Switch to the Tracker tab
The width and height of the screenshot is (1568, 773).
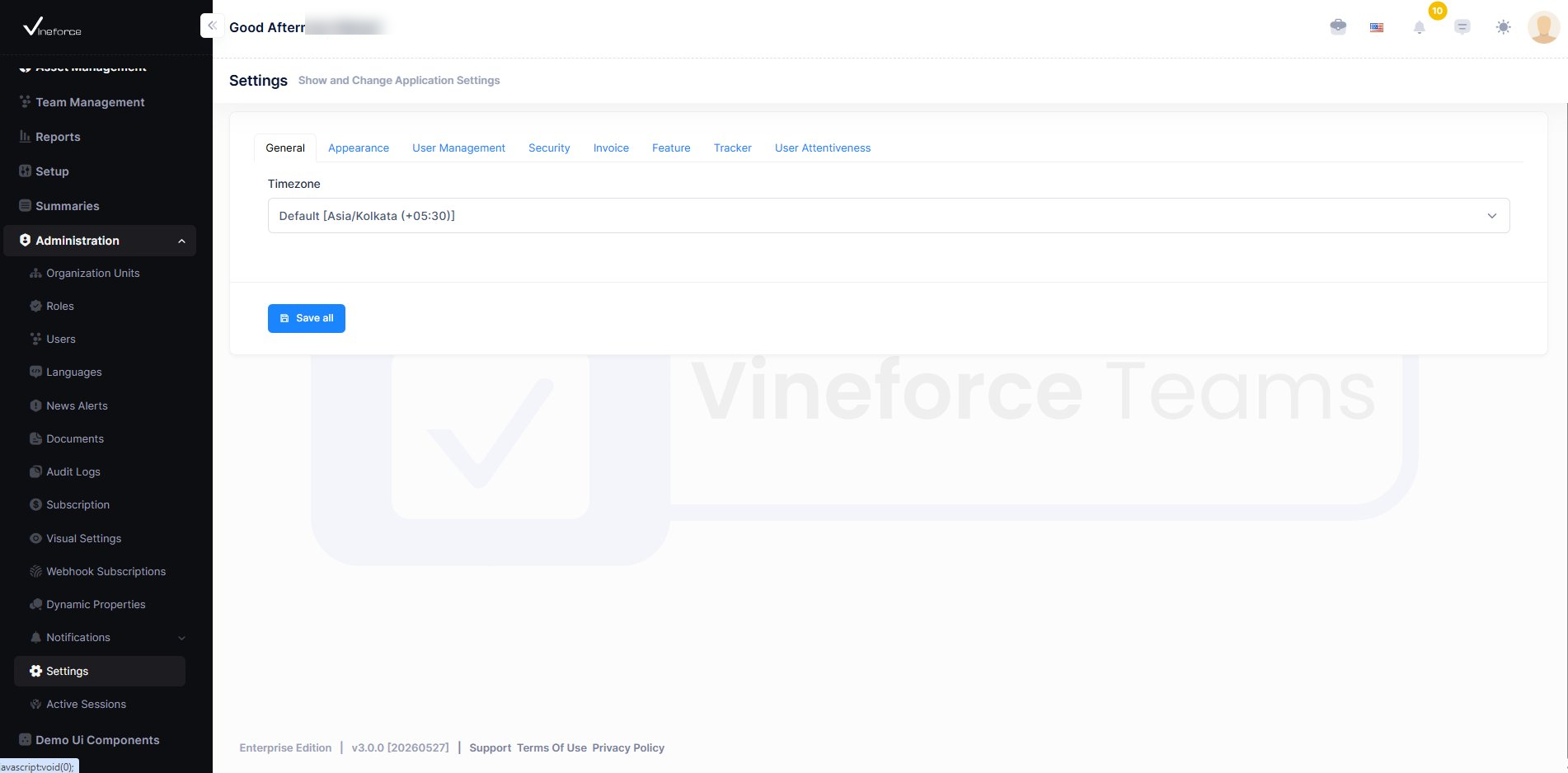coord(733,148)
